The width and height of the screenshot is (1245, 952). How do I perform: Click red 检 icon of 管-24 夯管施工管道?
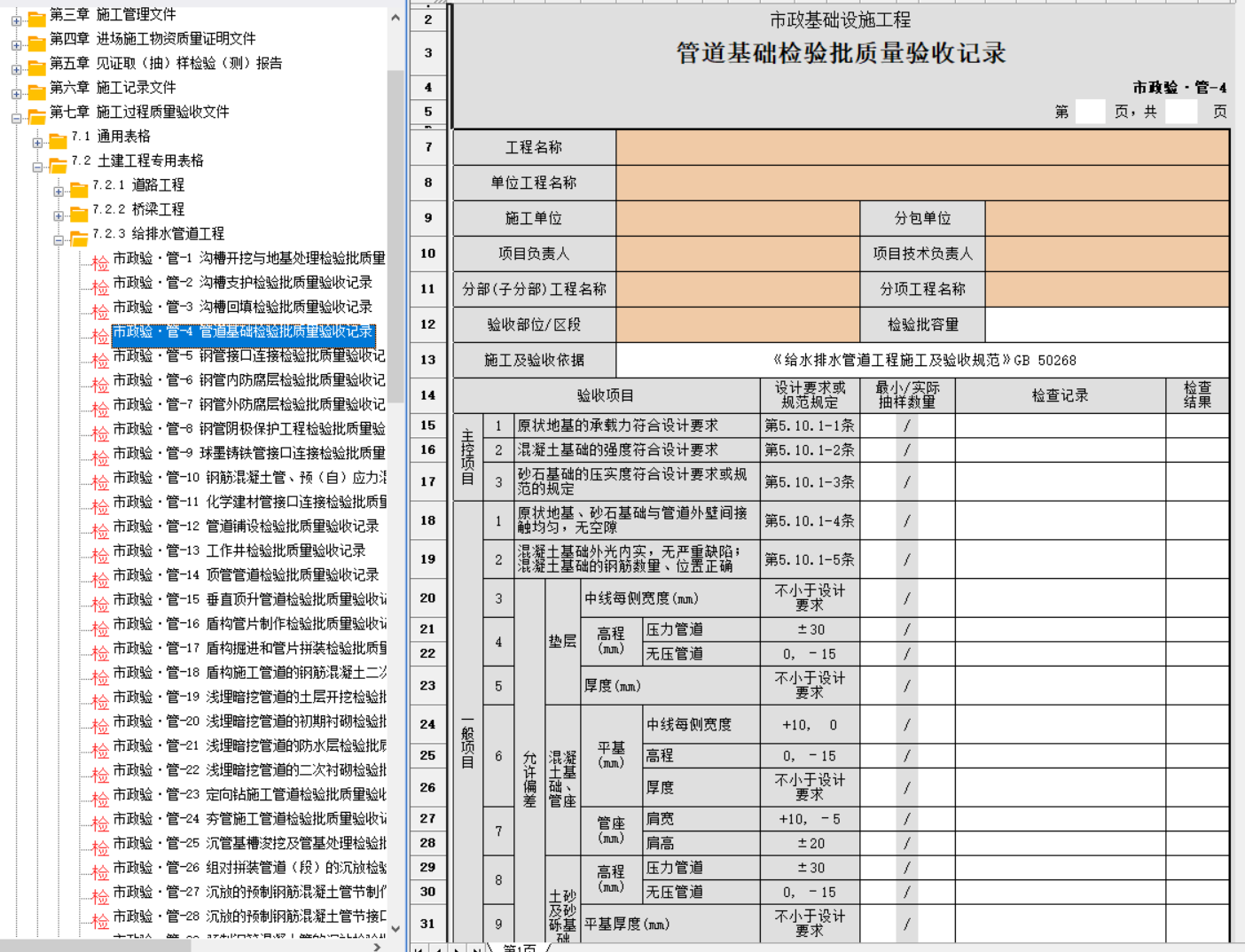100,823
